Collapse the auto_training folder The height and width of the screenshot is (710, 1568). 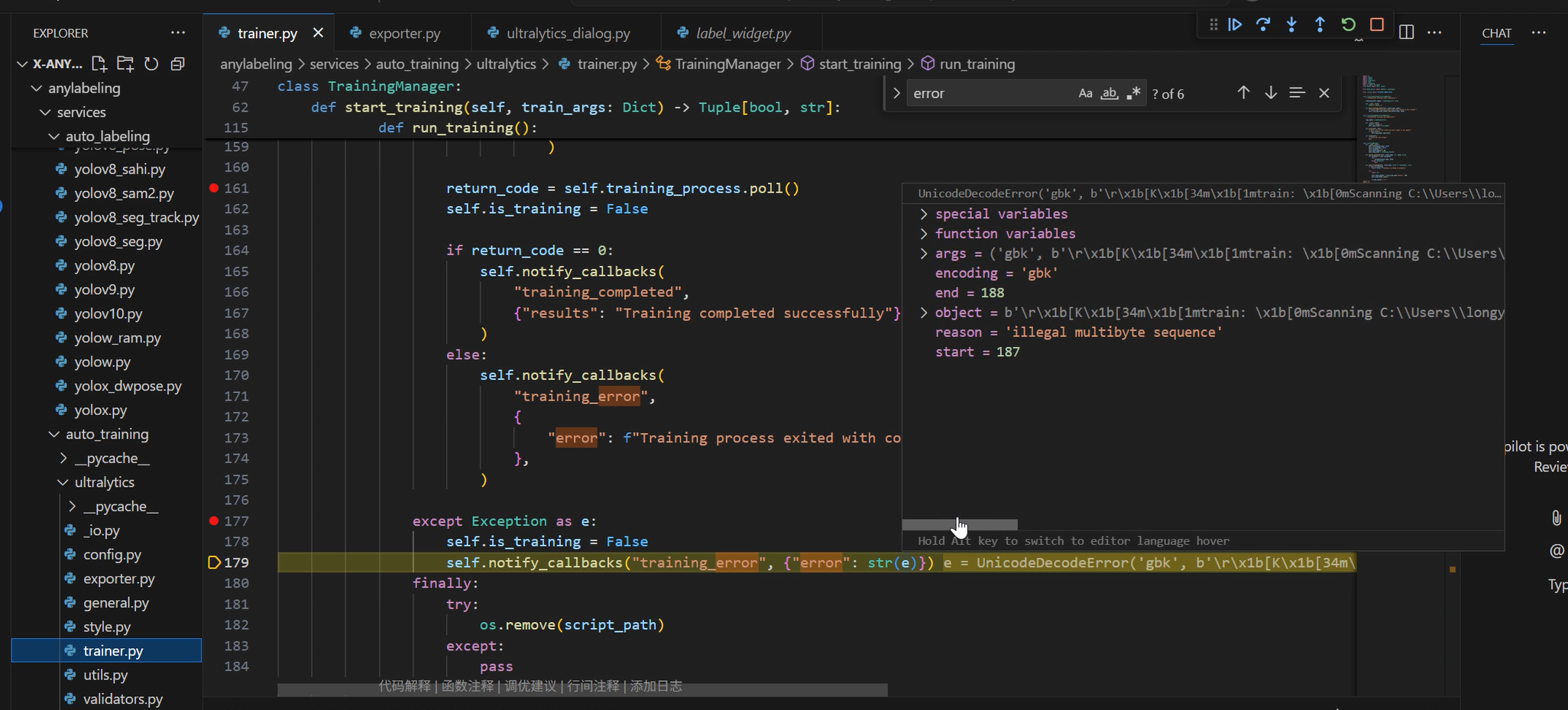click(53, 434)
